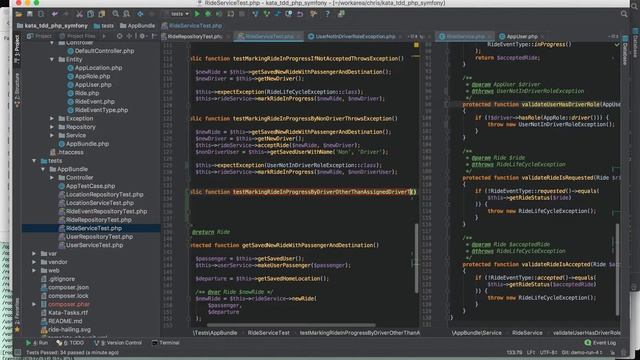This screenshot has height=360, width=640.
Task: Click Run with Coverage icon
Action: pos(219,14)
